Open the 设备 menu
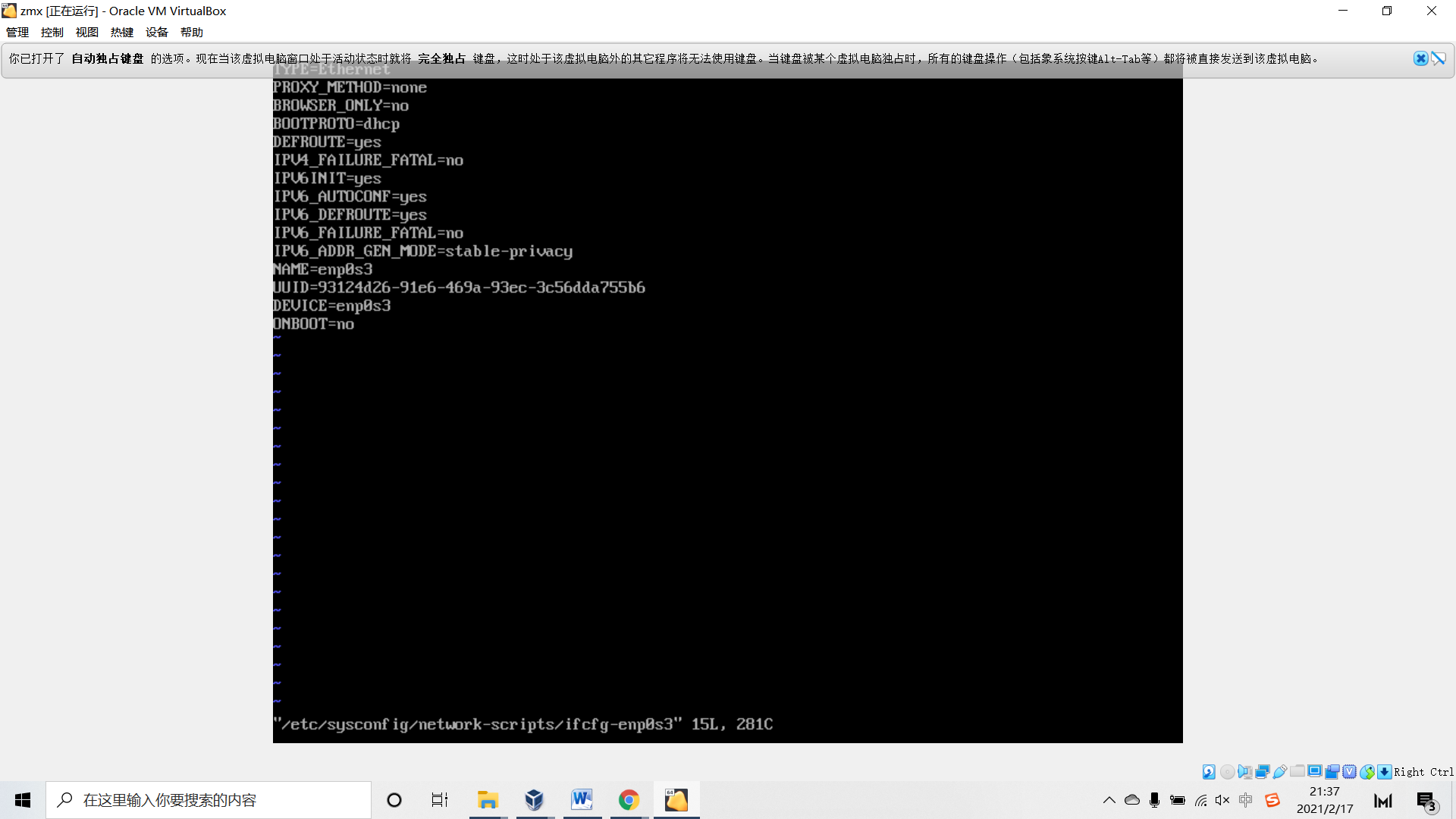The width and height of the screenshot is (1456, 819). pyautogui.click(x=157, y=33)
